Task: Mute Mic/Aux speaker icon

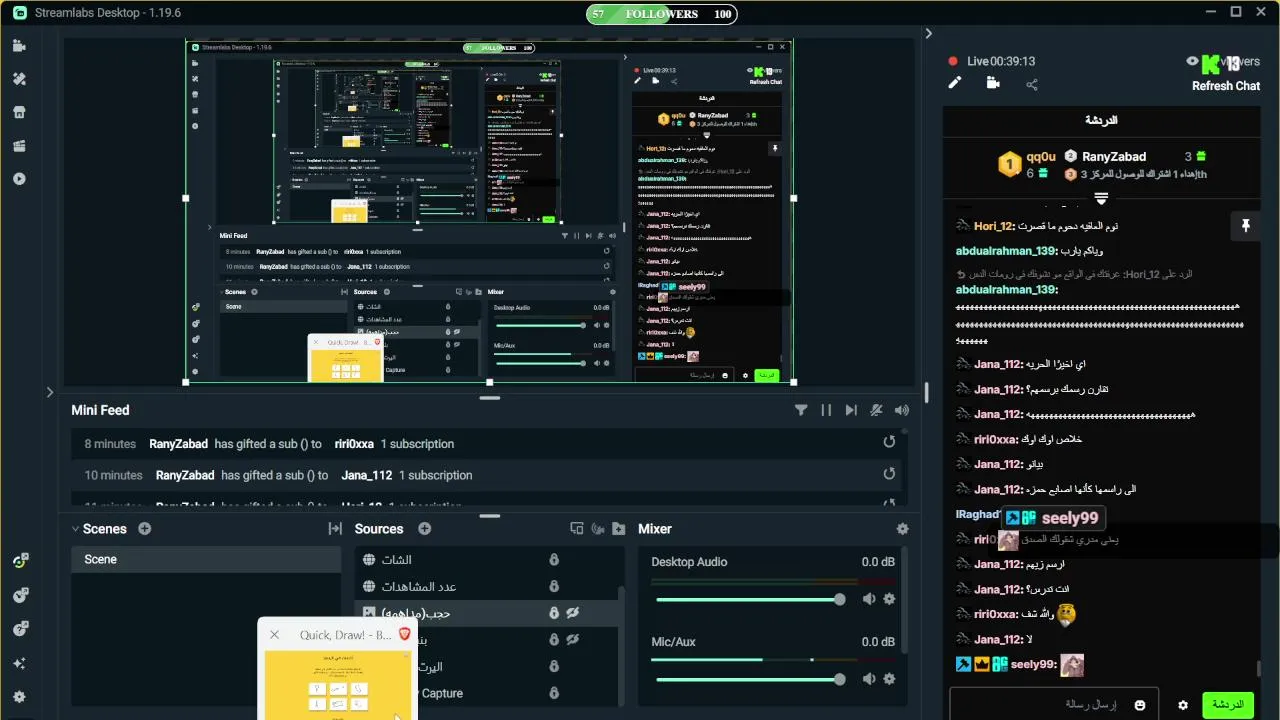Action: click(x=869, y=679)
